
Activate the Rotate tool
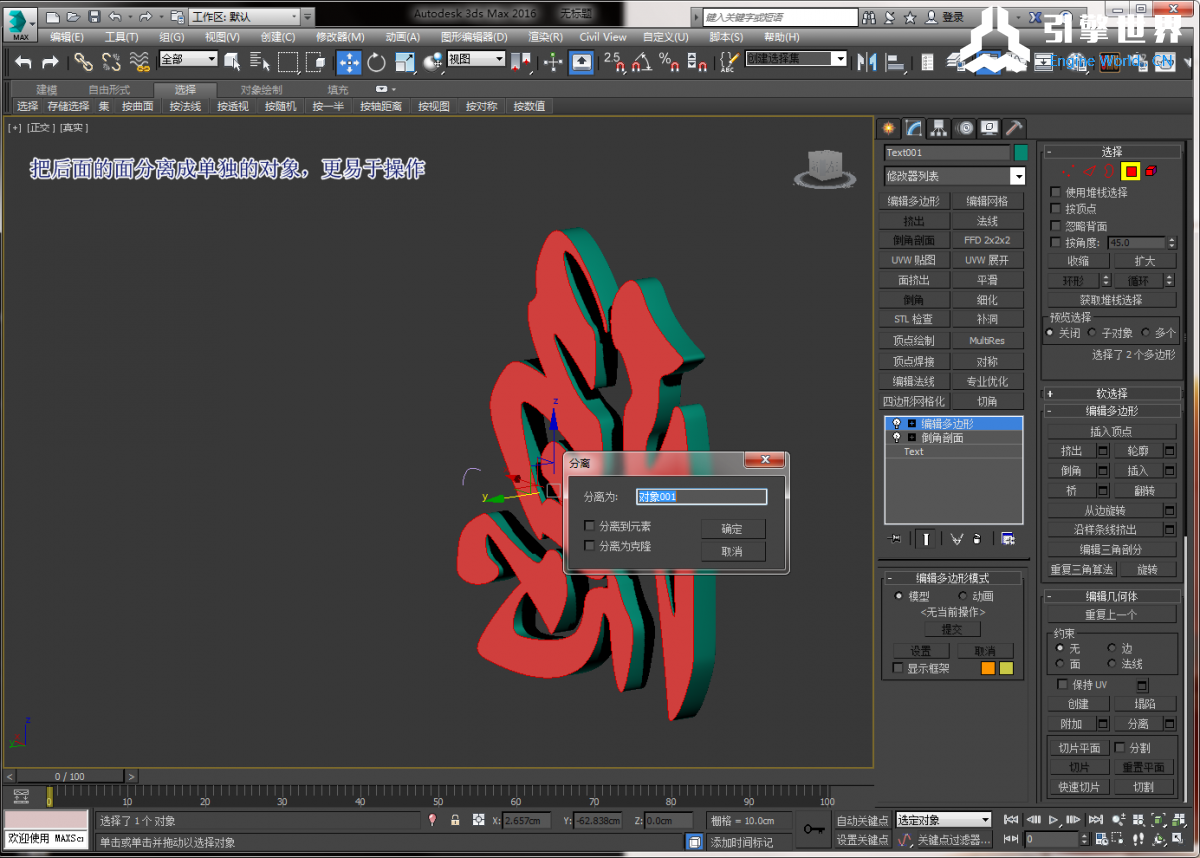[x=376, y=62]
